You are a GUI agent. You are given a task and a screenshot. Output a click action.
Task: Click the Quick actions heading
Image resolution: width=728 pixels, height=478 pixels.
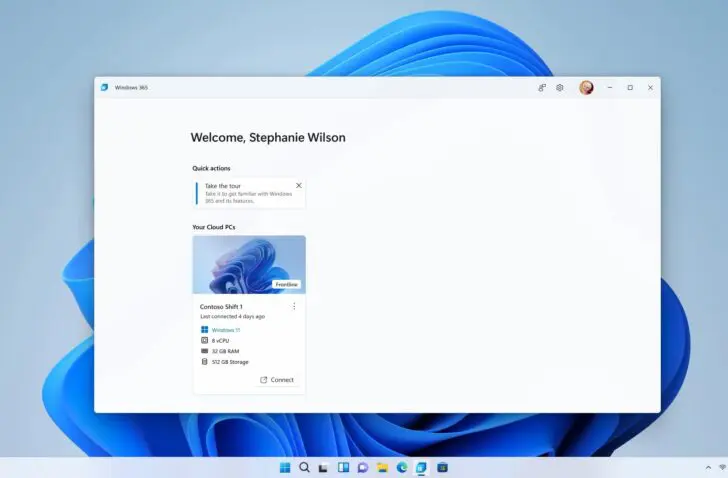[211, 168]
